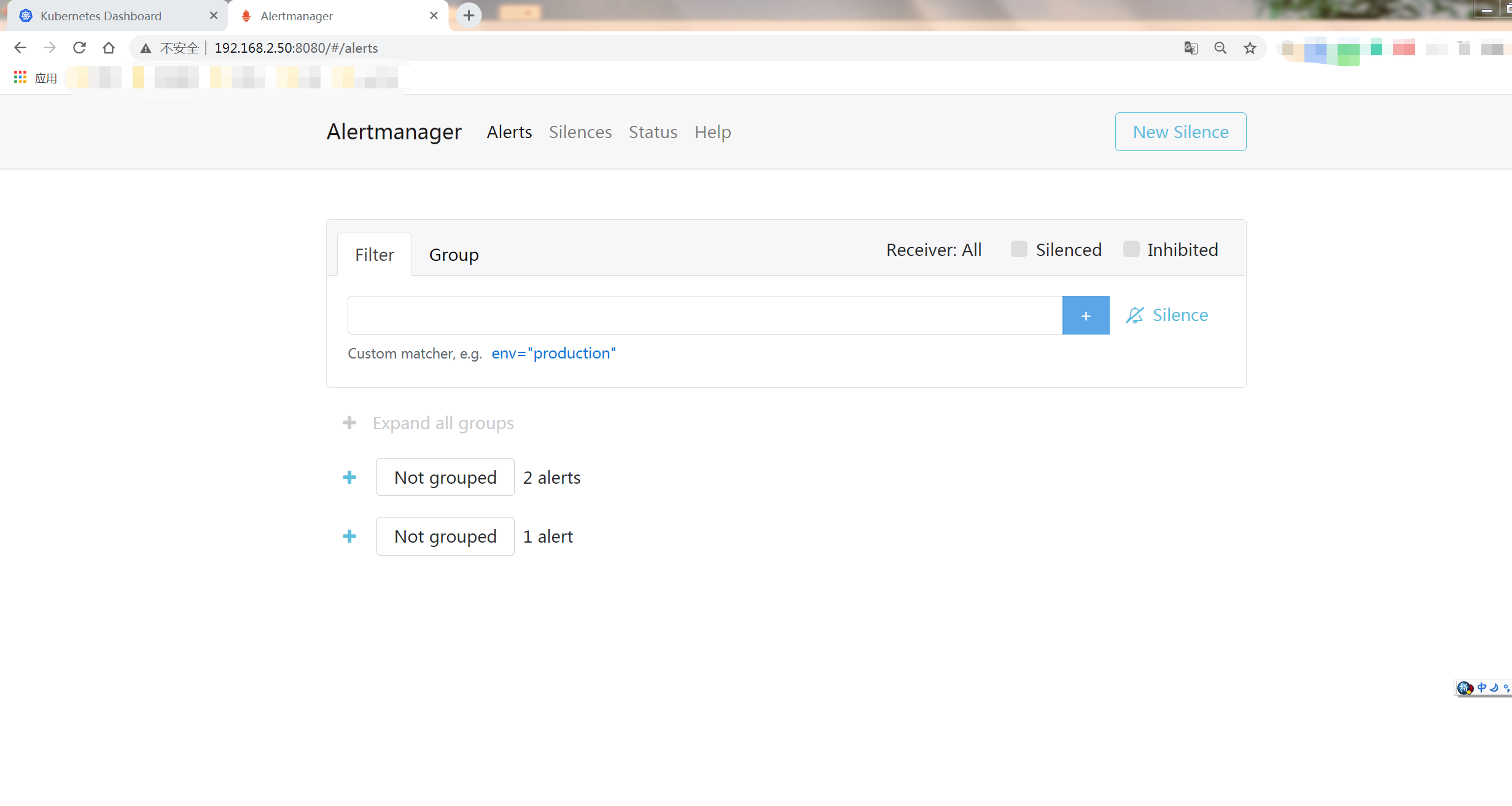
Task: Expand the Not grouped 2 alerts group
Action: (x=349, y=478)
